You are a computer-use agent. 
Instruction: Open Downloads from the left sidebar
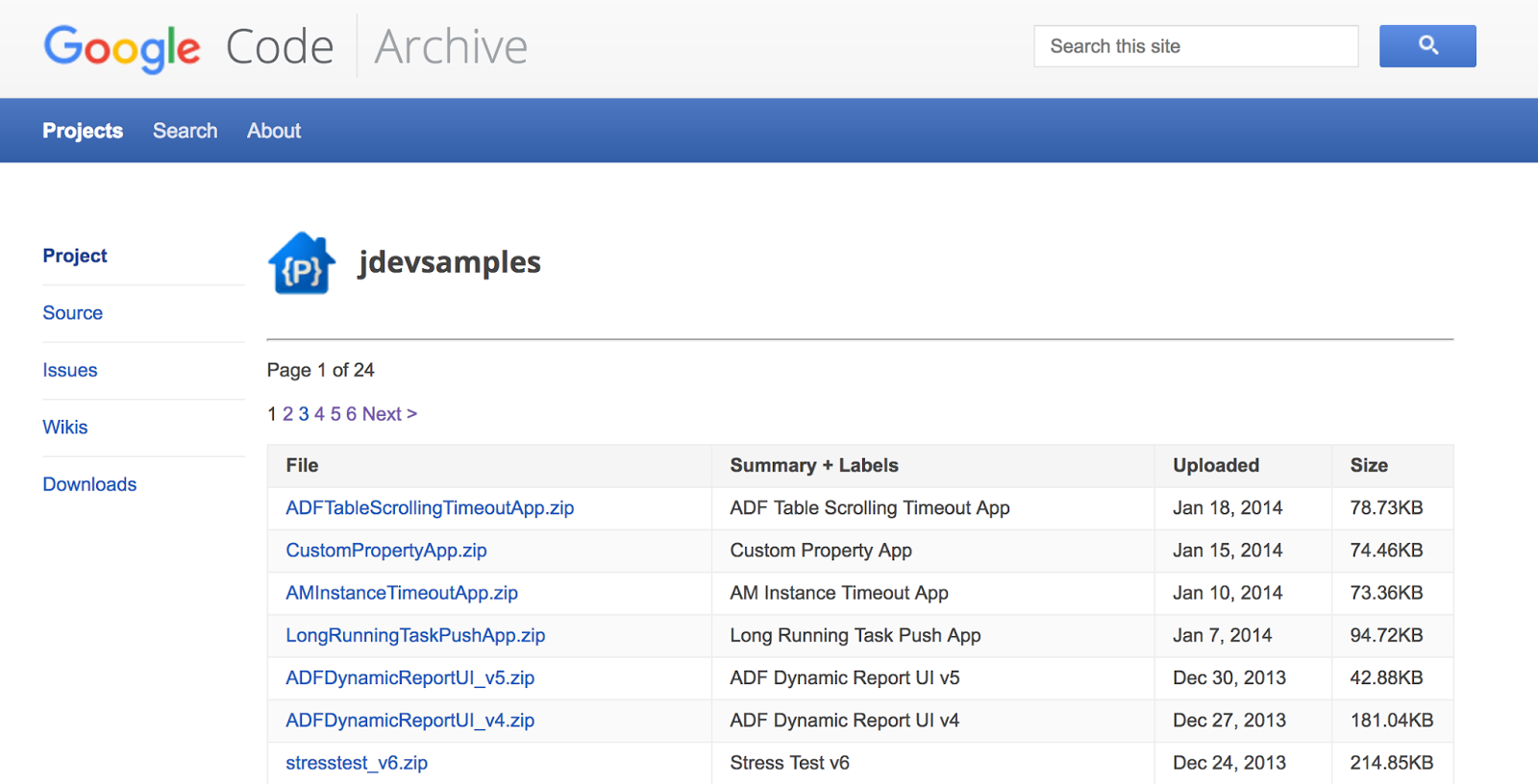pos(89,484)
